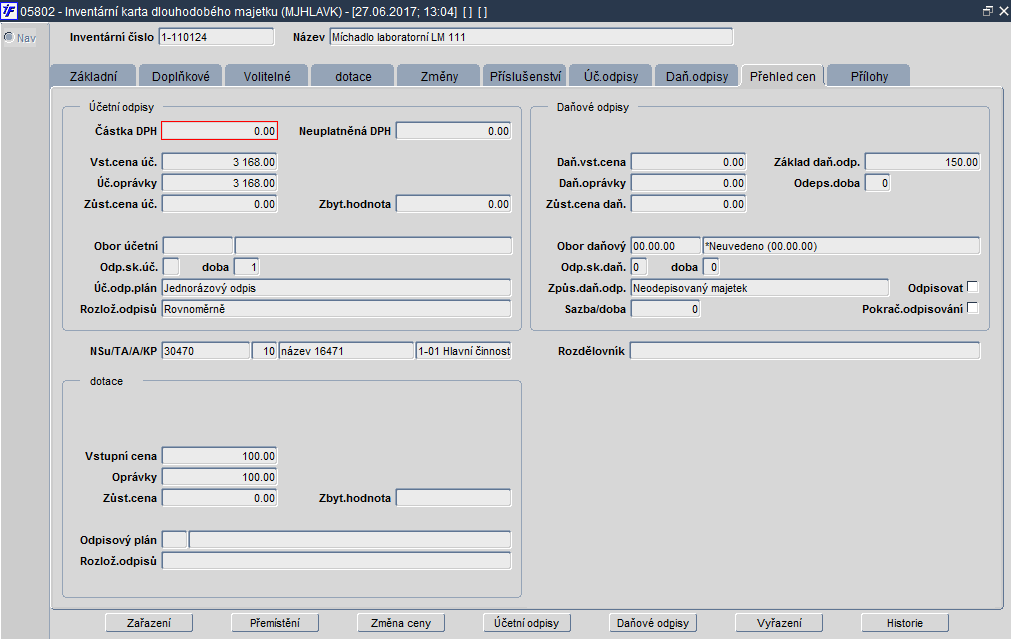
Task: Open the Změna ceny dialog button
Action: (401, 623)
